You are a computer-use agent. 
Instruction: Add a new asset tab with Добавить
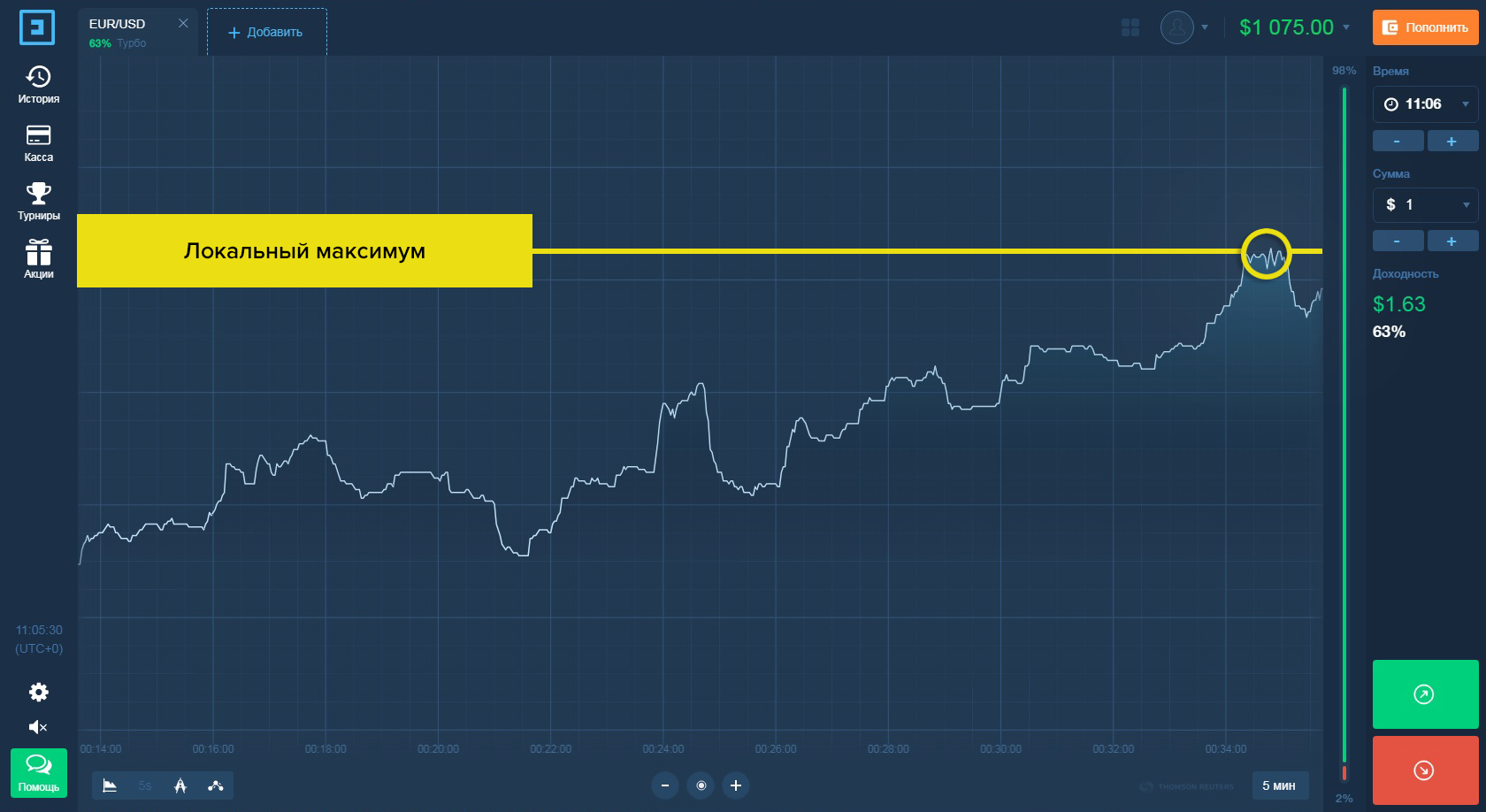point(267,32)
